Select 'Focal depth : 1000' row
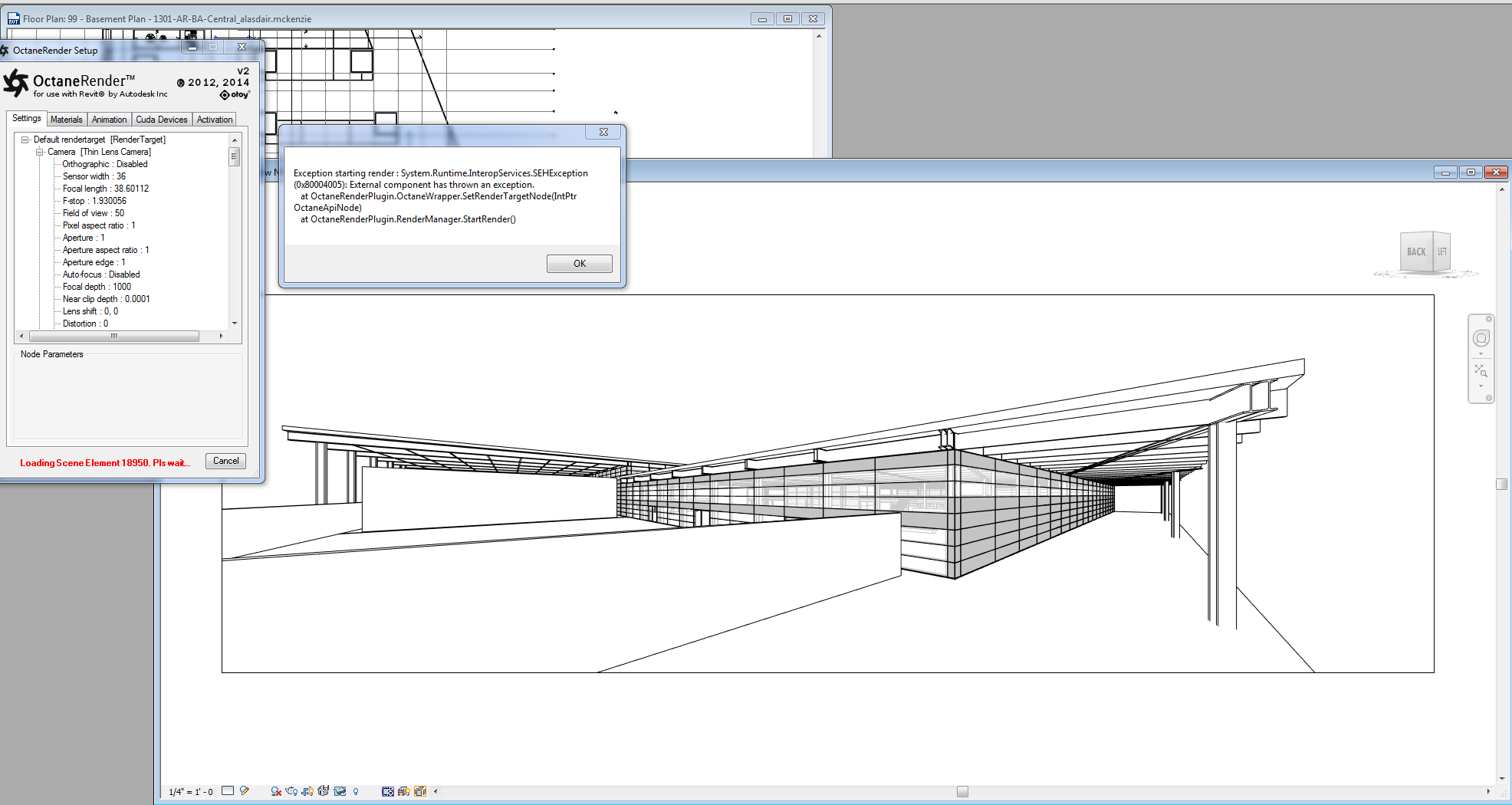Screen dimensions: 1512x805 pyautogui.click(x=97, y=287)
